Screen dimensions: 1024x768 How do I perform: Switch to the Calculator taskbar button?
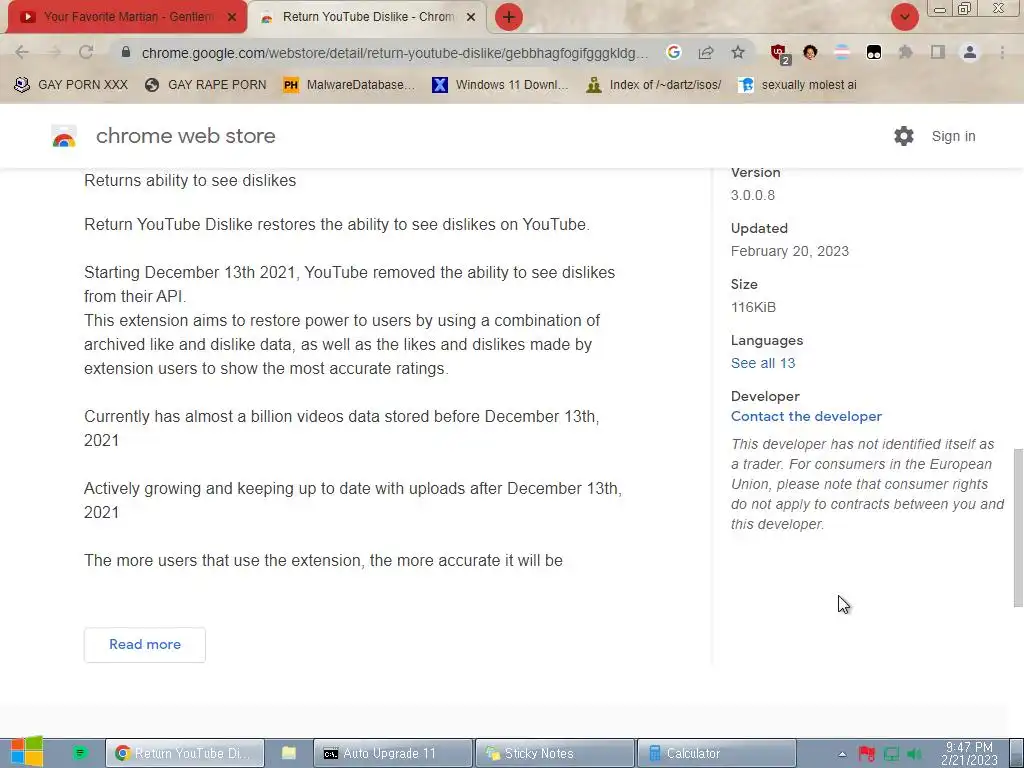716,753
